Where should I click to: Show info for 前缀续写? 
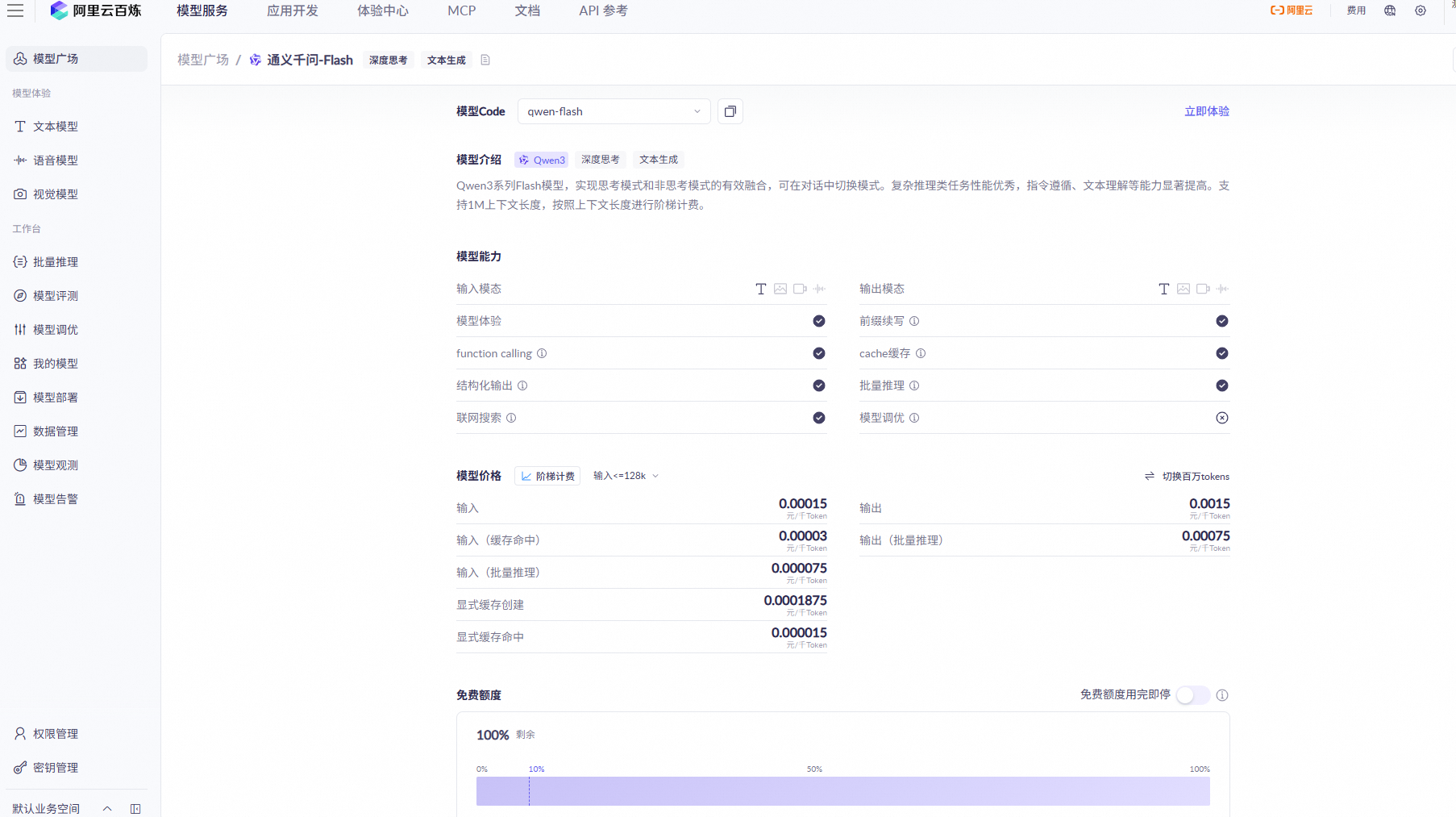(914, 321)
